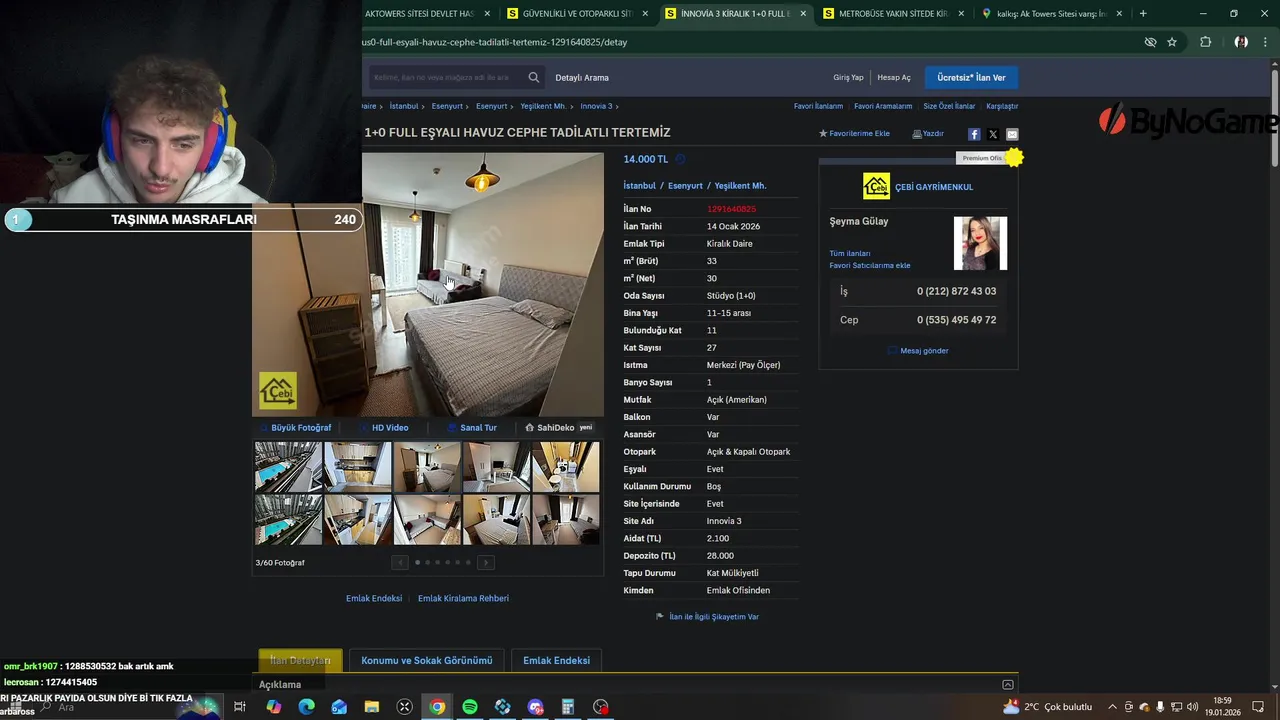Open Copilot from the taskbar
The image size is (1280, 720).
click(274, 707)
